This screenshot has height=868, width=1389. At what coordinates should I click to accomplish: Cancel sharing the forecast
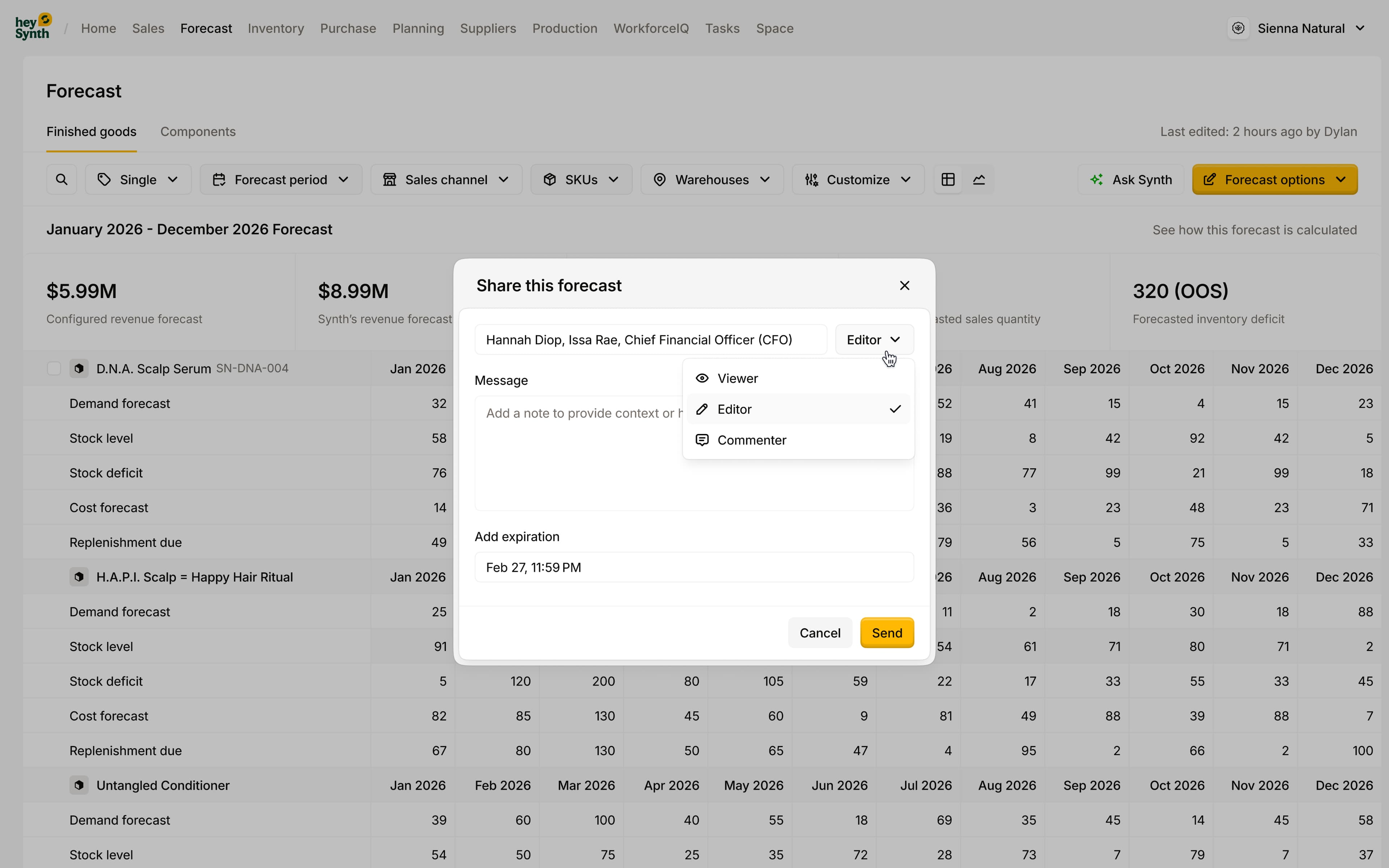click(820, 633)
